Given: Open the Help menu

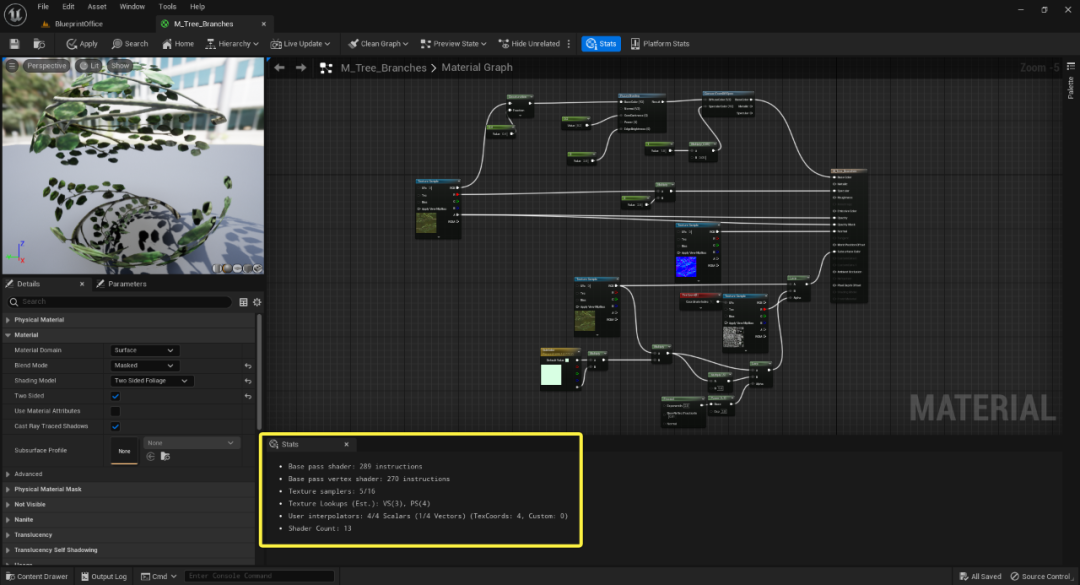Looking at the screenshot, I should point(198,6).
